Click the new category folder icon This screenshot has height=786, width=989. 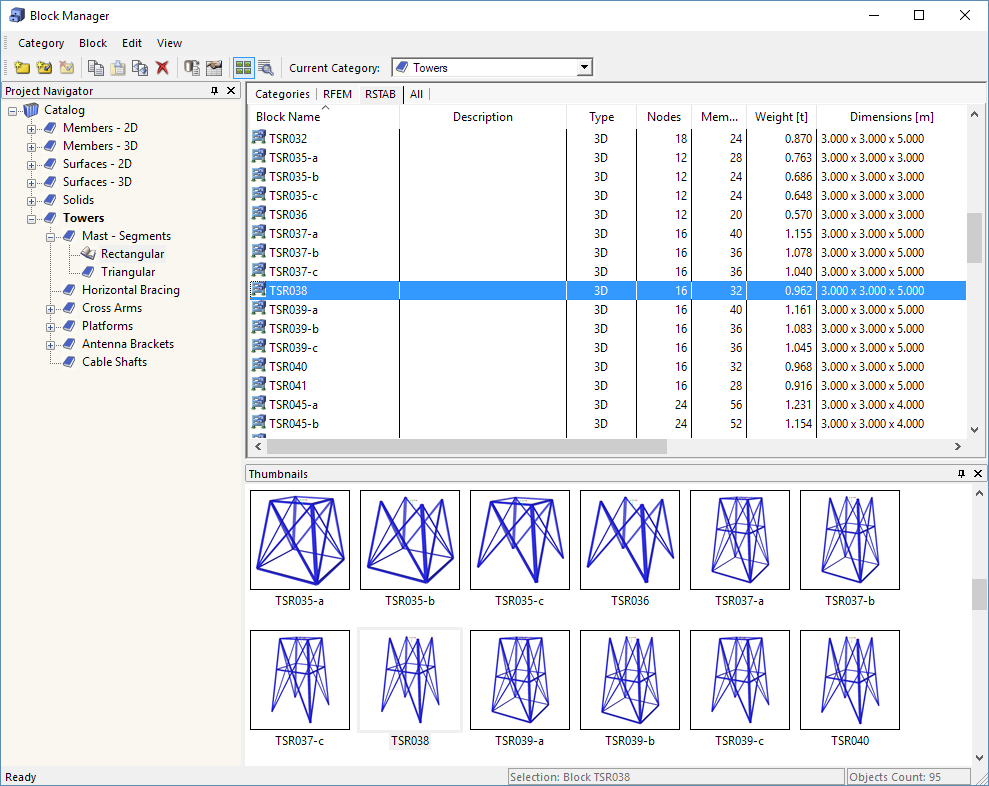[22, 68]
